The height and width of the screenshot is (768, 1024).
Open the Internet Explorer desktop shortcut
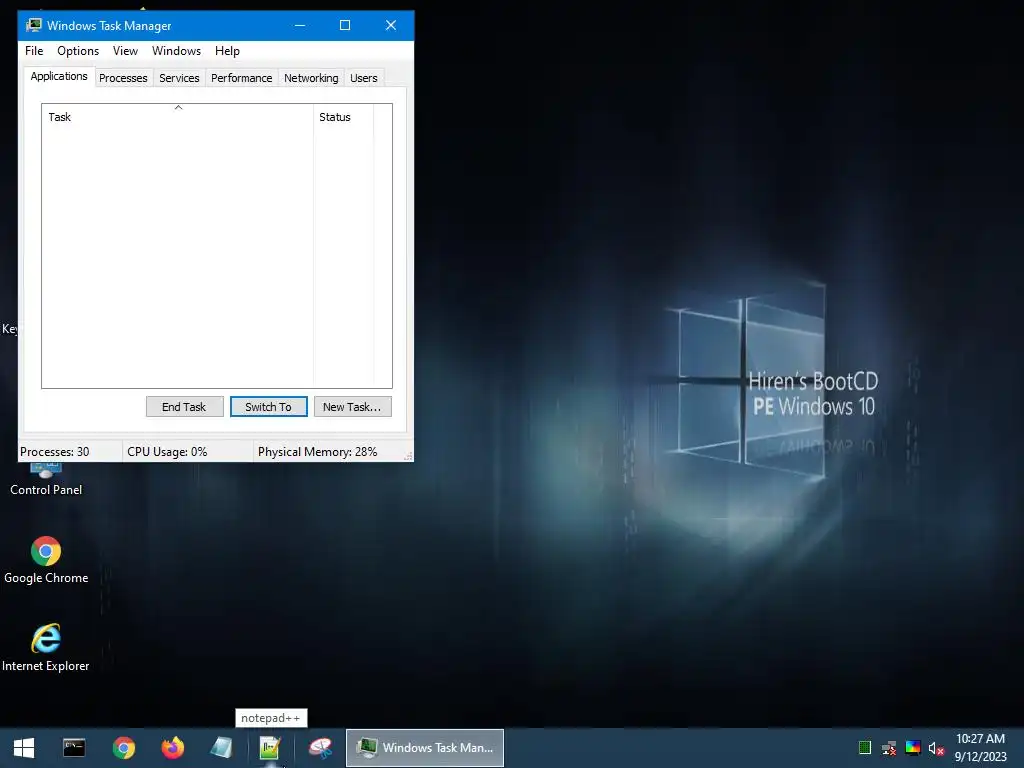[x=46, y=648]
